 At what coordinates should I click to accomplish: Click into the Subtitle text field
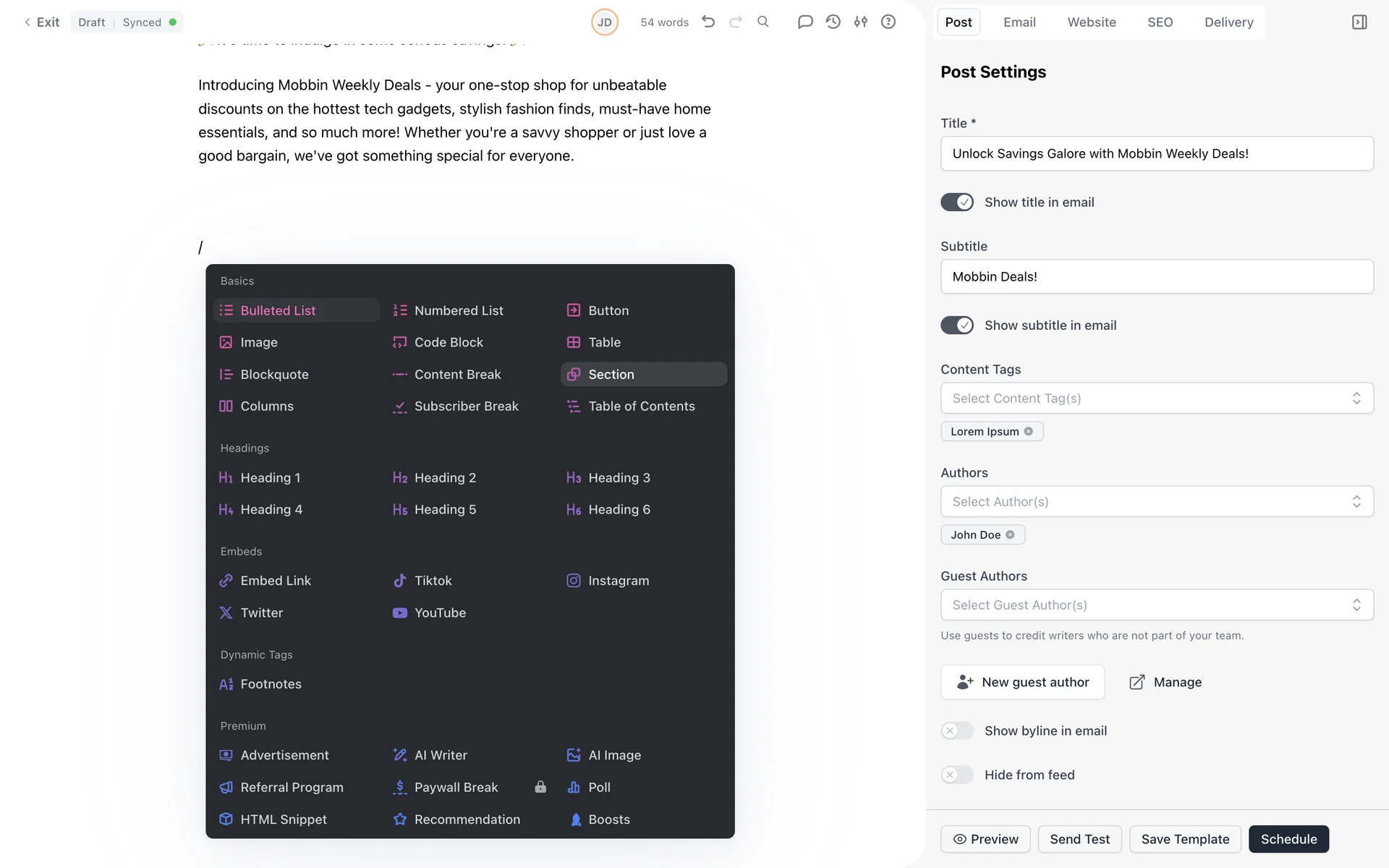1156,277
